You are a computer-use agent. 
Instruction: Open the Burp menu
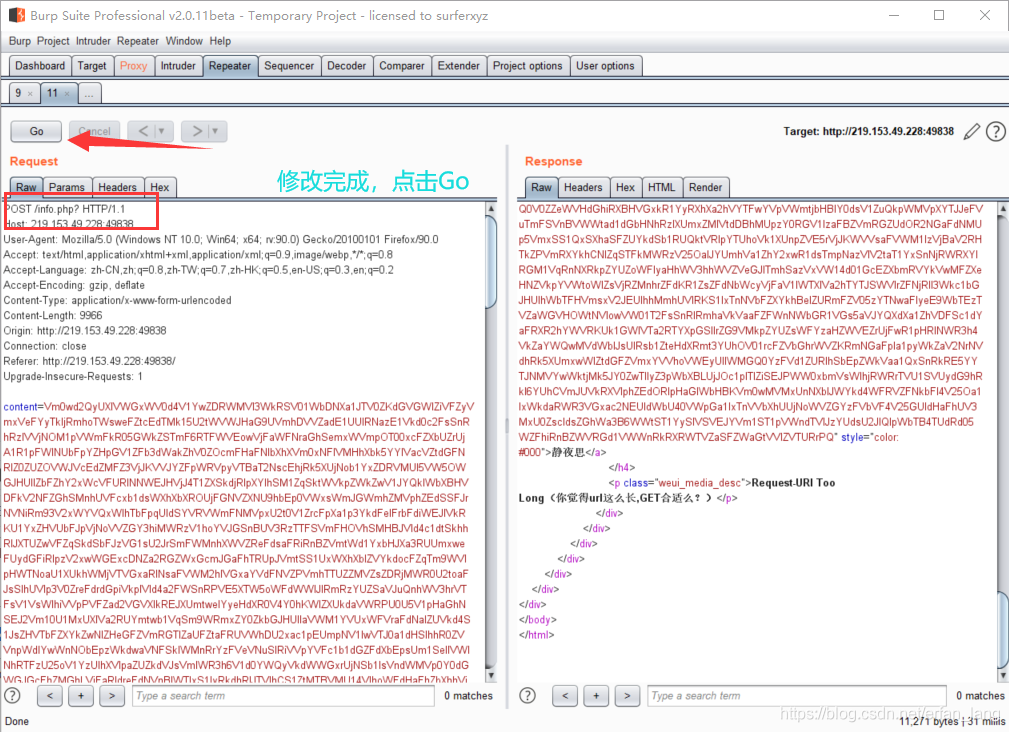(19, 41)
